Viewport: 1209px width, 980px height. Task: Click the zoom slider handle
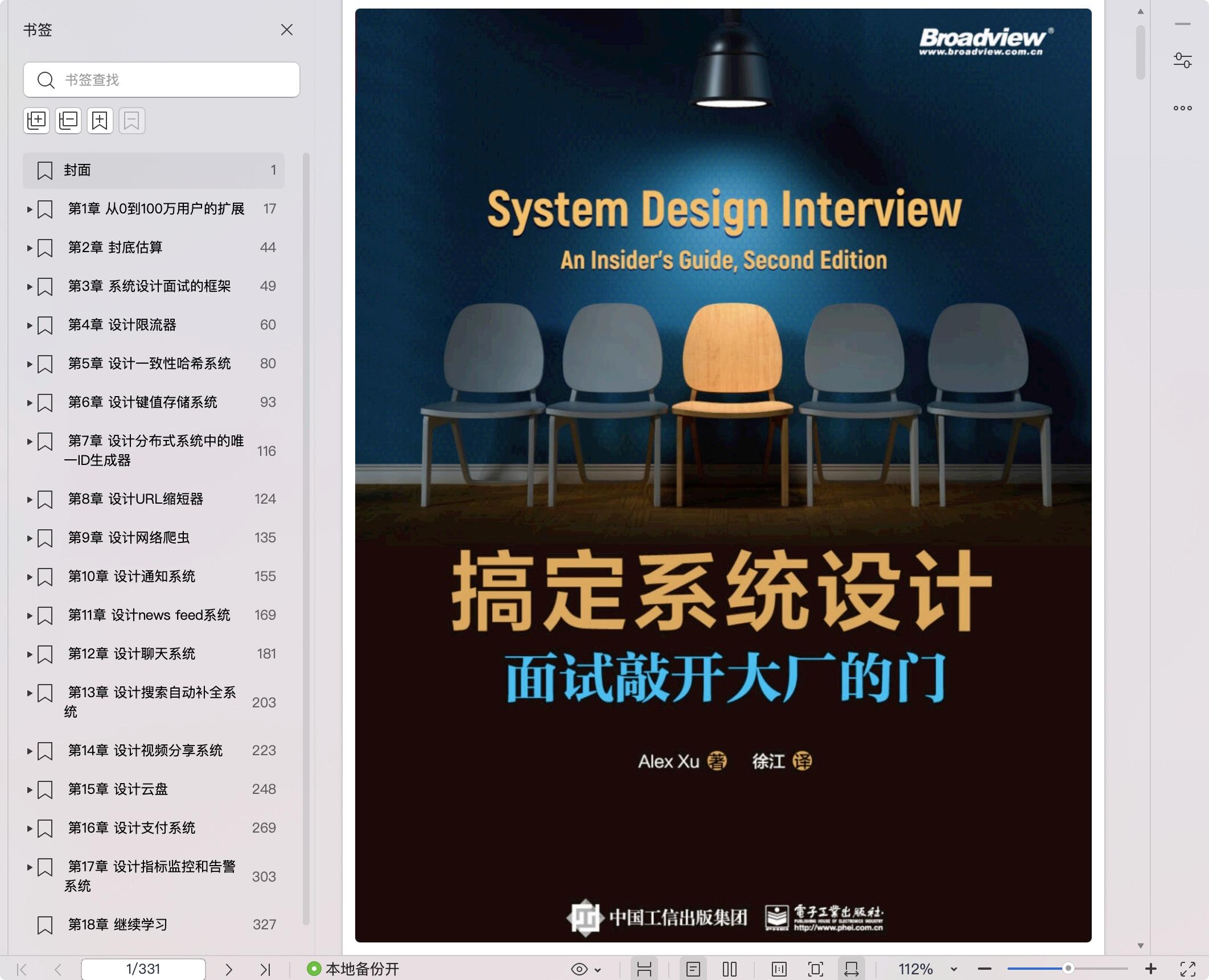(1068, 969)
